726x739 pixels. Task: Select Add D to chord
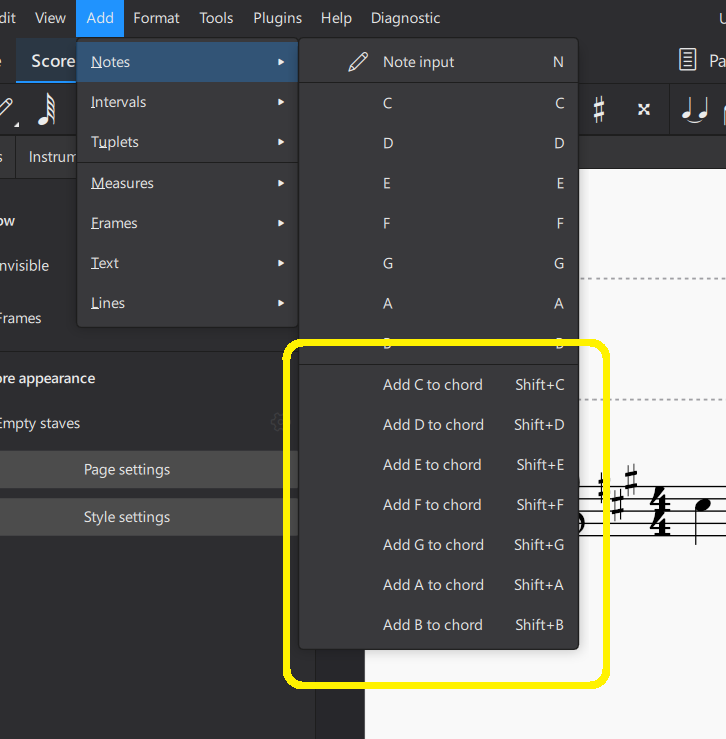pos(438,425)
